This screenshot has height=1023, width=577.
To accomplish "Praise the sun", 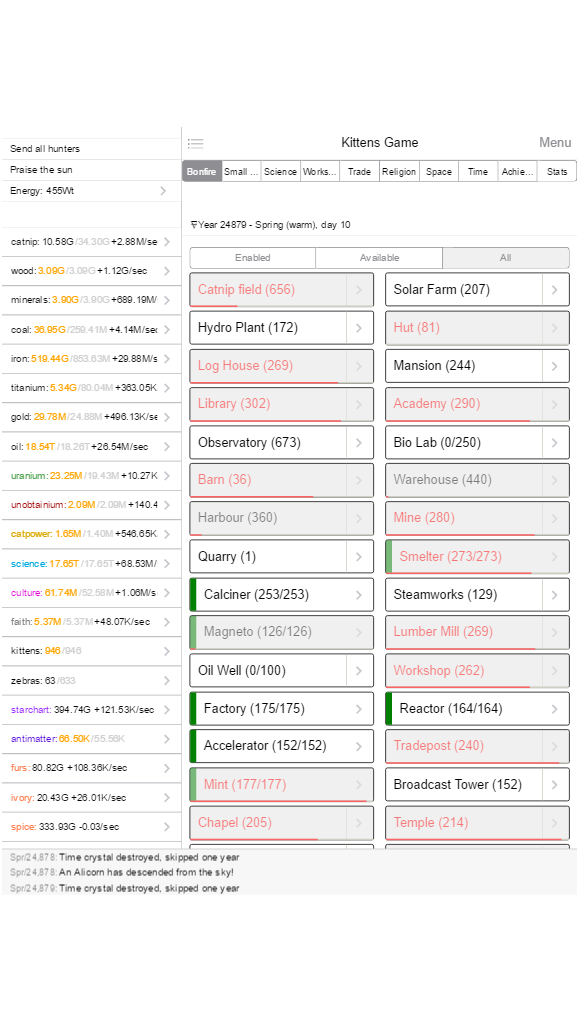I will click(91, 170).
